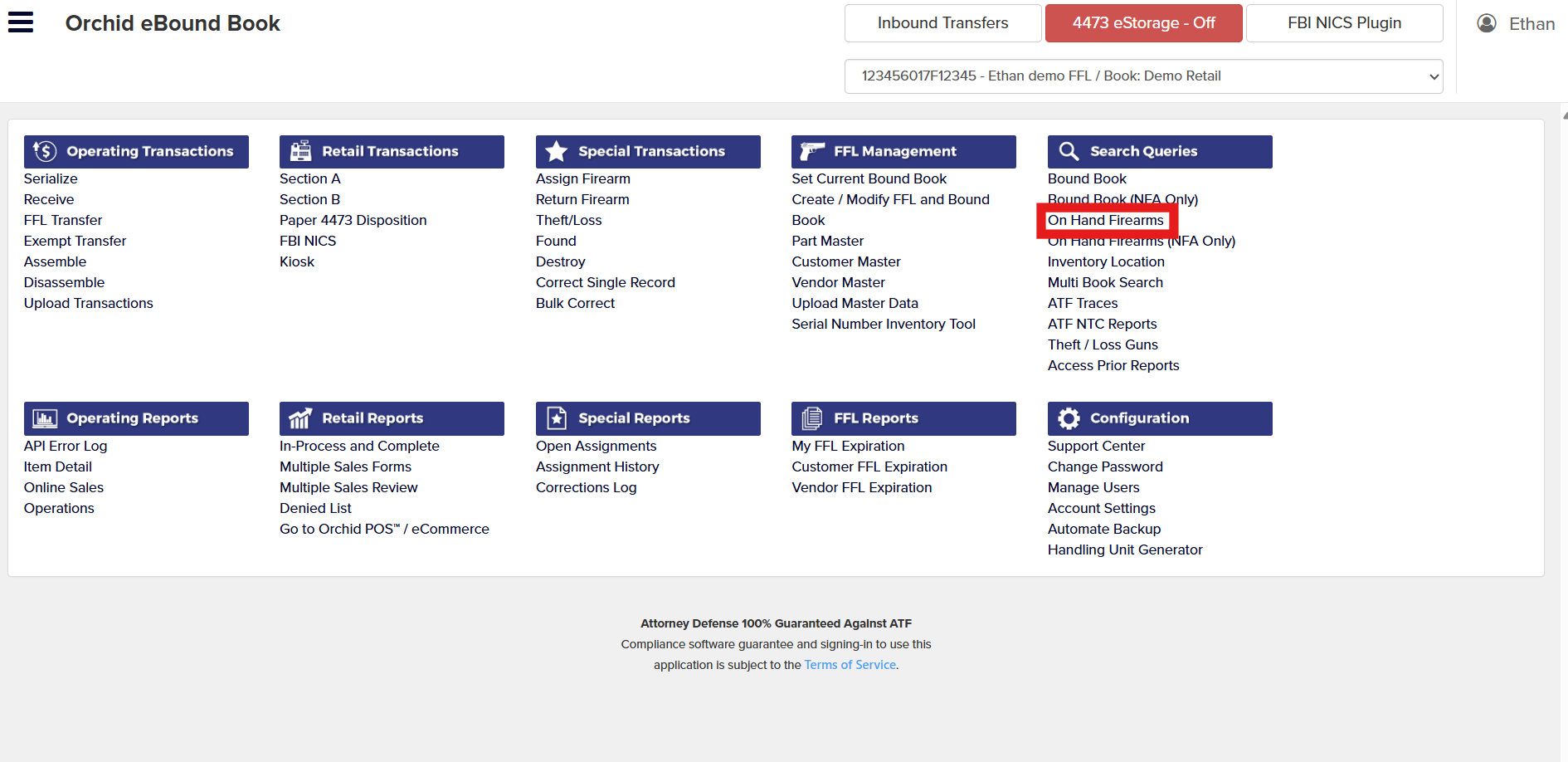Select Paper 4473 Disposition
The height and width of the screenshot is (762, 1568).
[353, 220]
